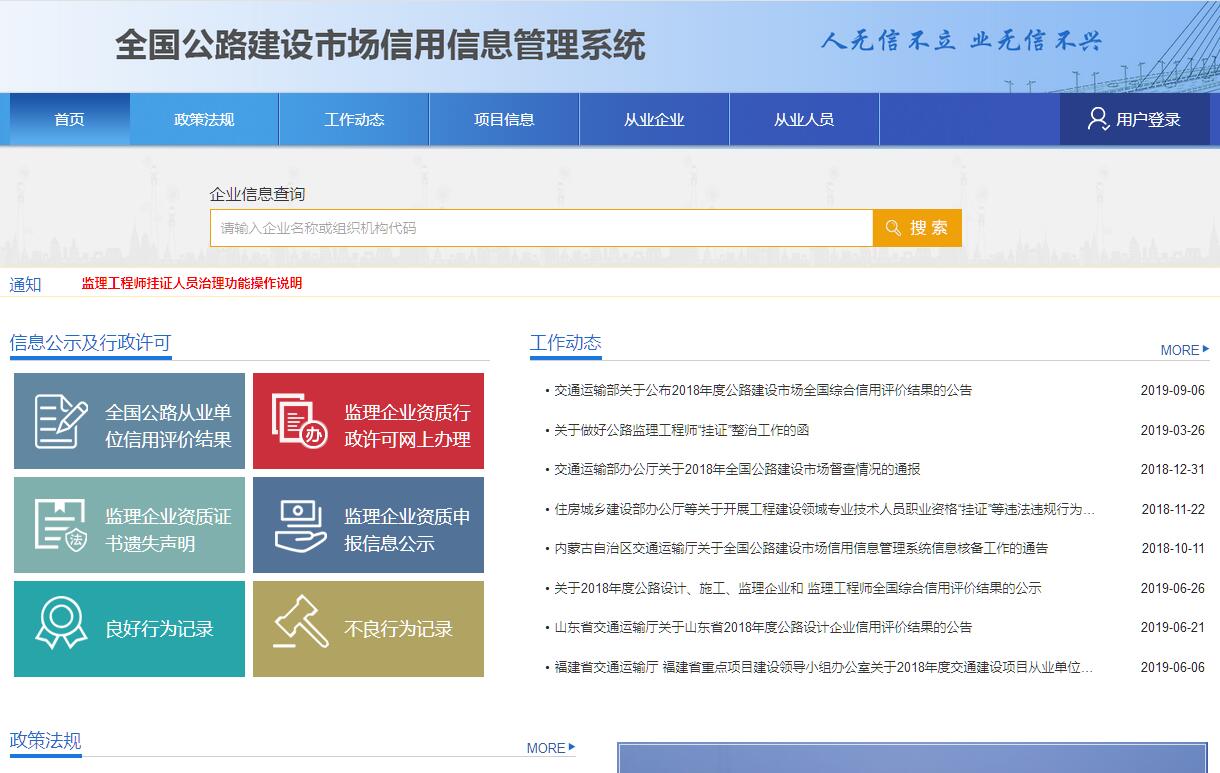Image resolution: width=1220 pixels, height=773 pixels.
Task: Click the credit evaluation results document icon
Action: tap(60, 421)
